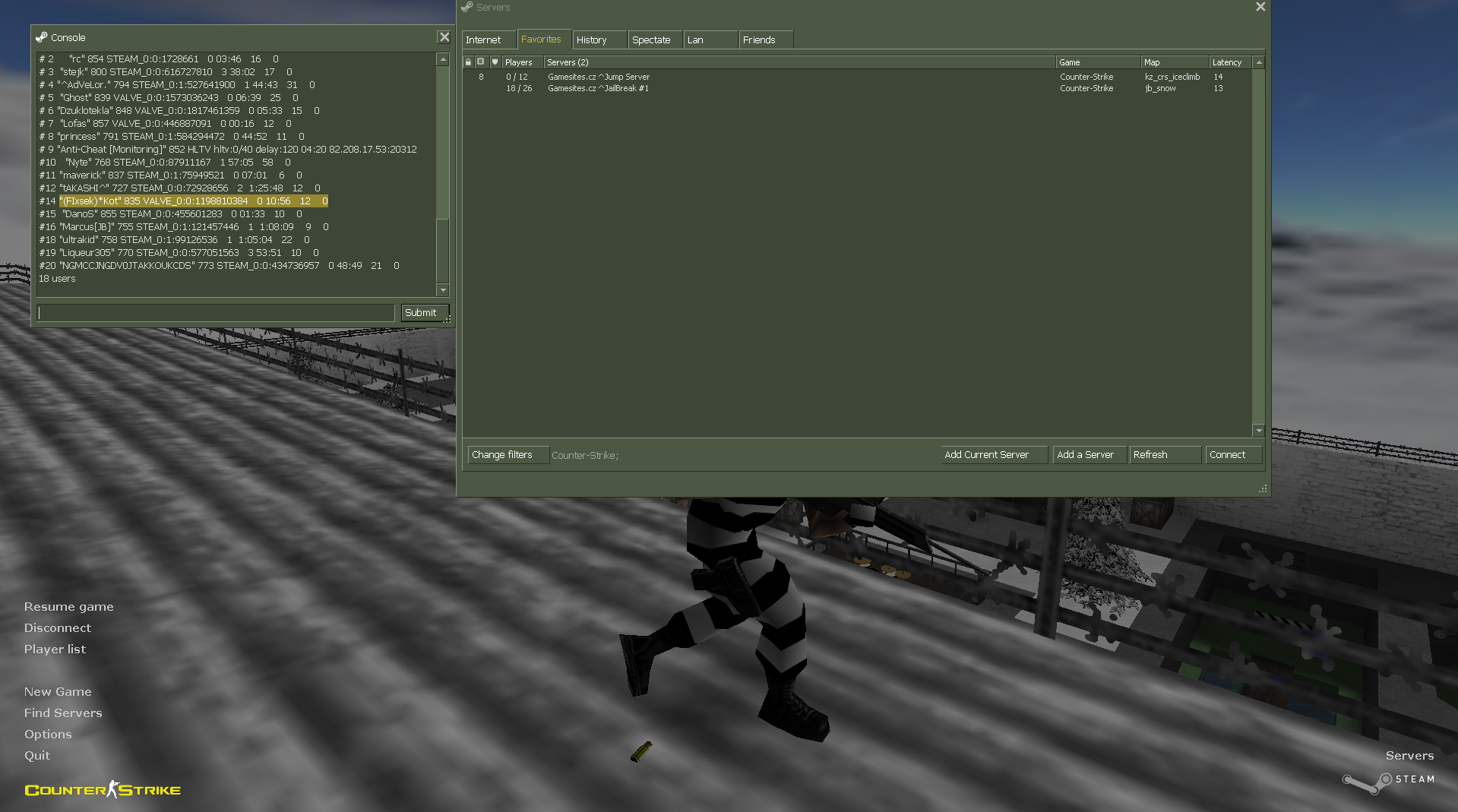Screen dimensions: 1458x812
Task: Click console line for "NGMCCJNGDVOJTAKKOUKCDS"
Action: coord(220,266)
